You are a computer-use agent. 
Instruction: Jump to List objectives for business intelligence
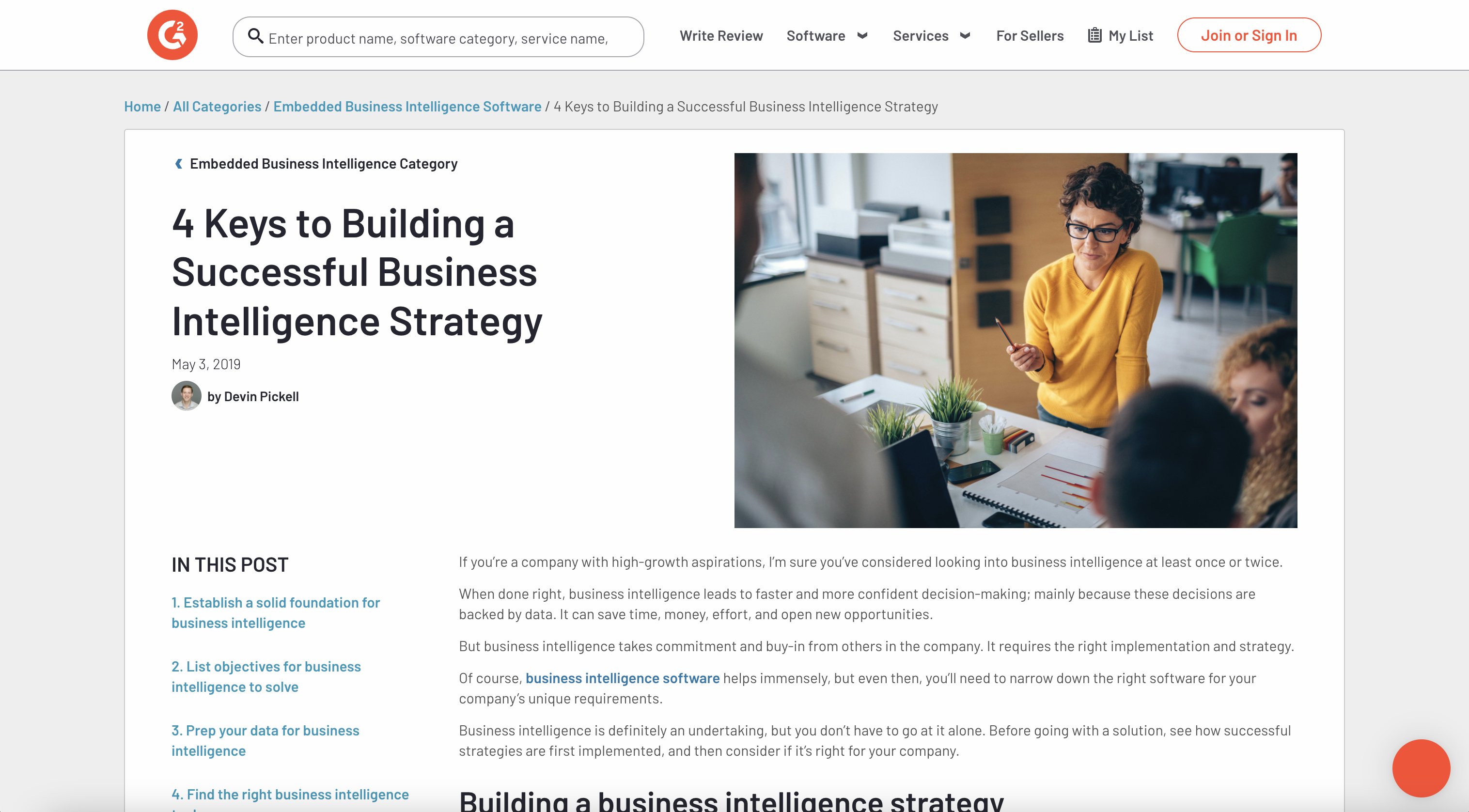[266, 677]
